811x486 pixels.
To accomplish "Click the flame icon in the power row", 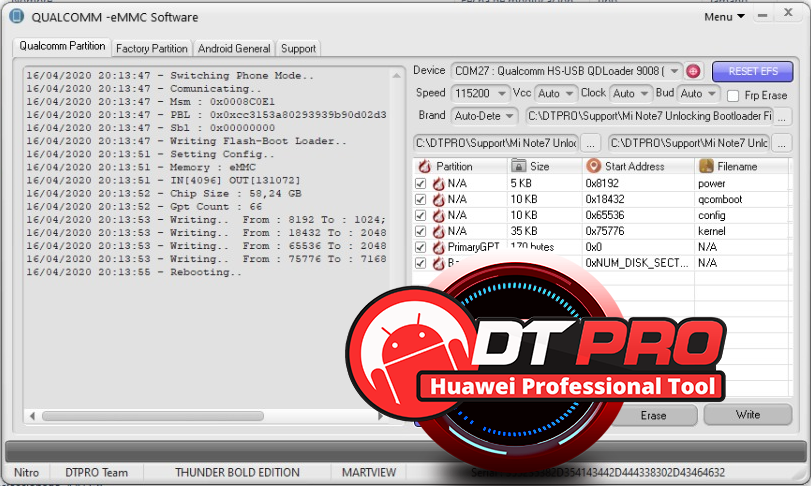I will (x=439, y=184).
